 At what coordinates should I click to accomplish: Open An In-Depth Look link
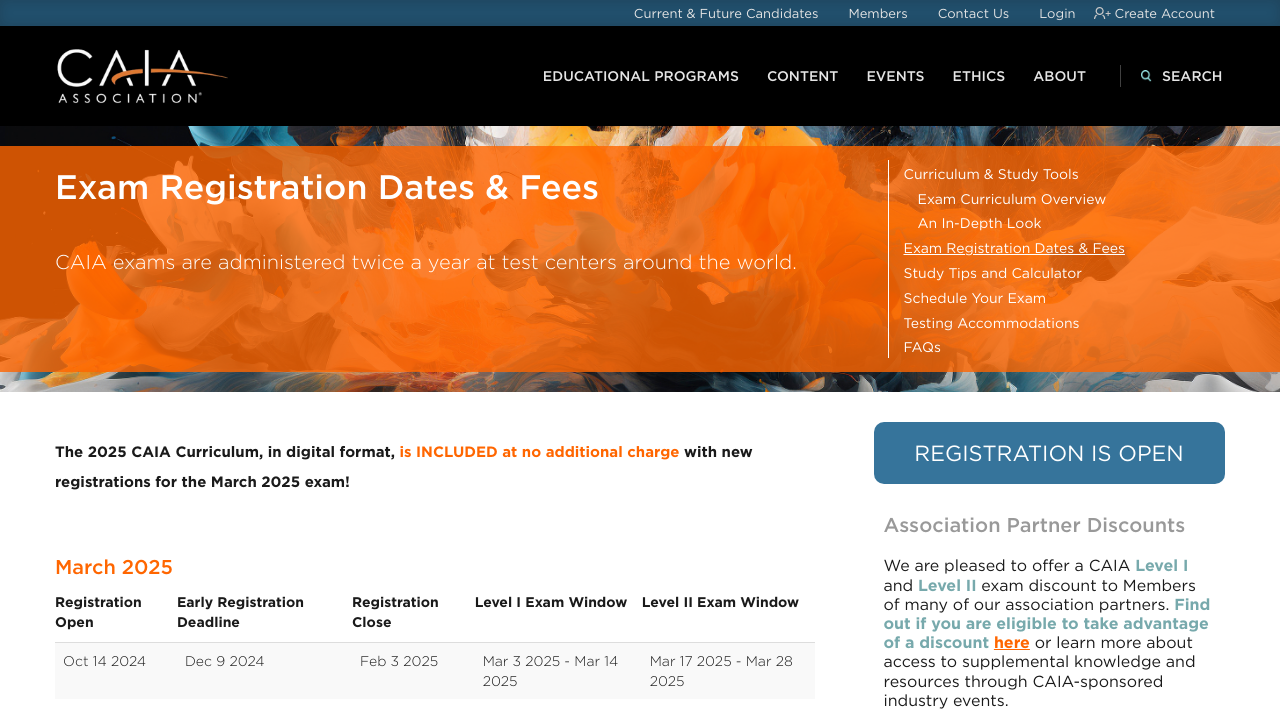pos(980,223)
